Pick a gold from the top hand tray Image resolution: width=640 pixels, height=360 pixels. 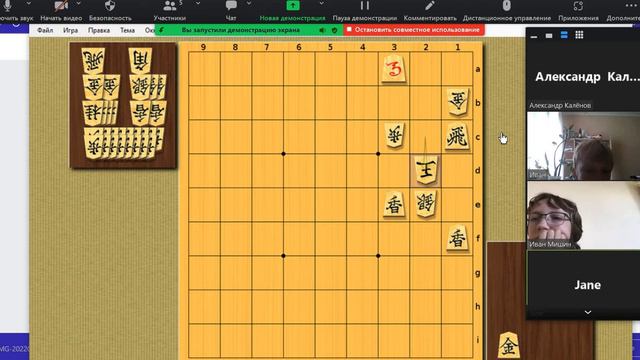tap(93, 87)
